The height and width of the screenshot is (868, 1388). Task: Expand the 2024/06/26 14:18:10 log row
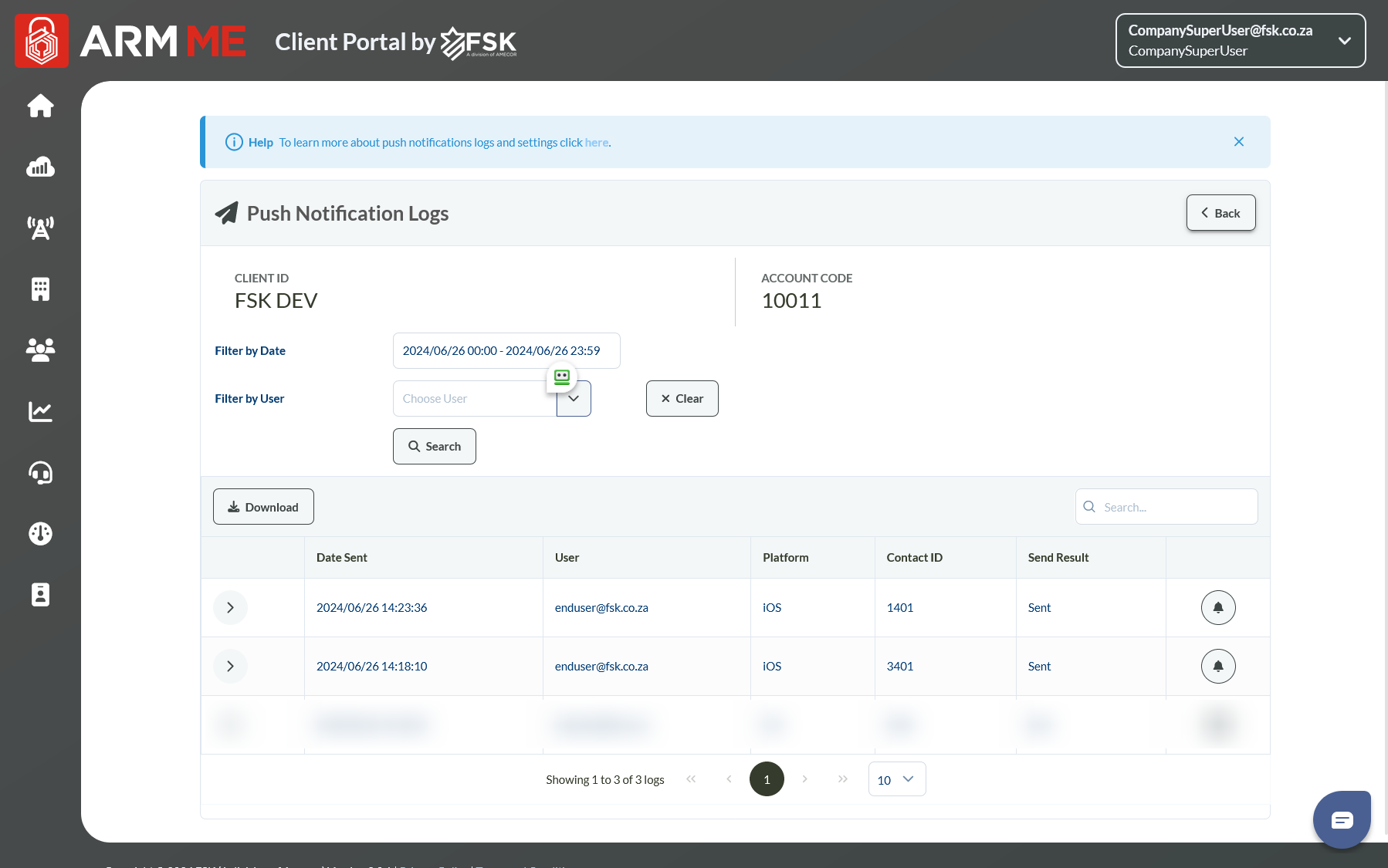click(x=230, y=666)
